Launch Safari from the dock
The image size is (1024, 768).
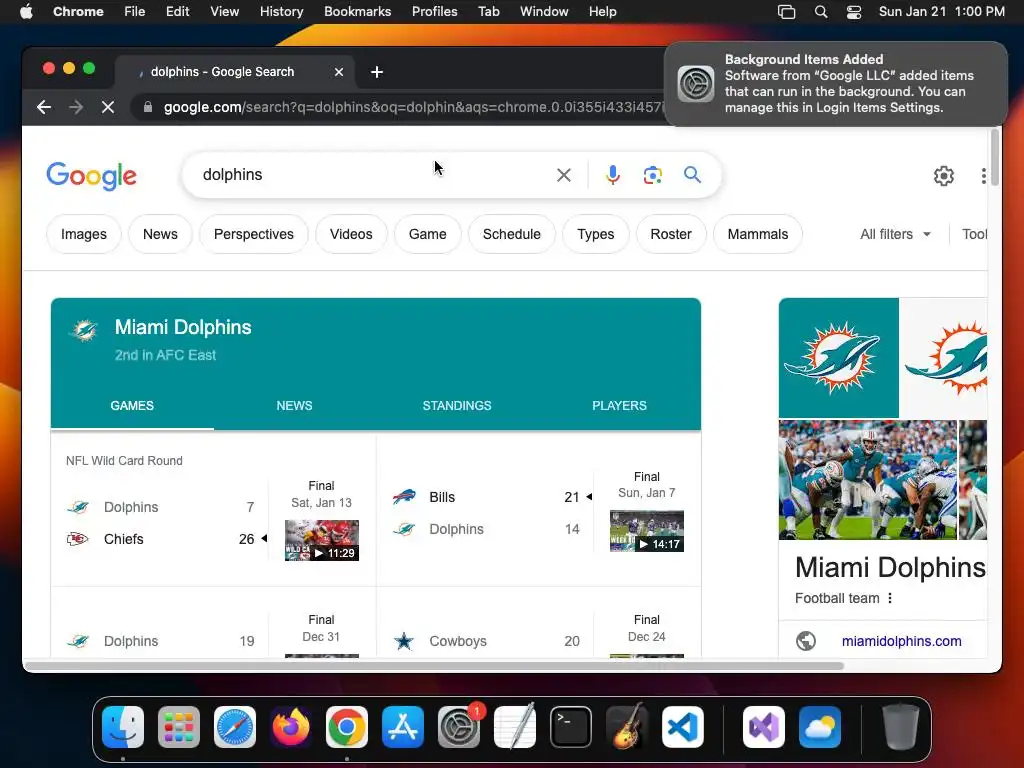(x=235, y=727)
